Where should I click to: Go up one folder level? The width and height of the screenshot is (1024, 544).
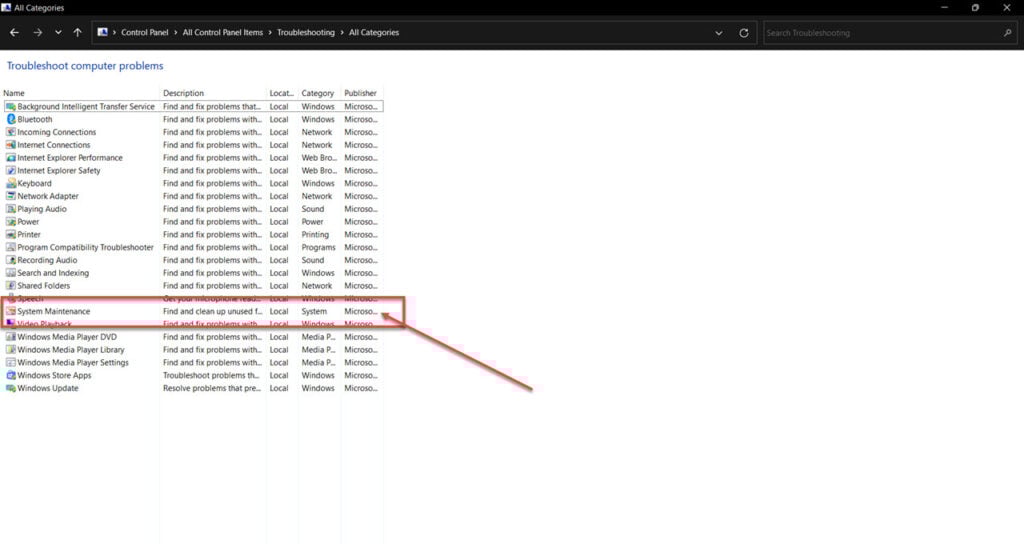[x=78, y=33]
